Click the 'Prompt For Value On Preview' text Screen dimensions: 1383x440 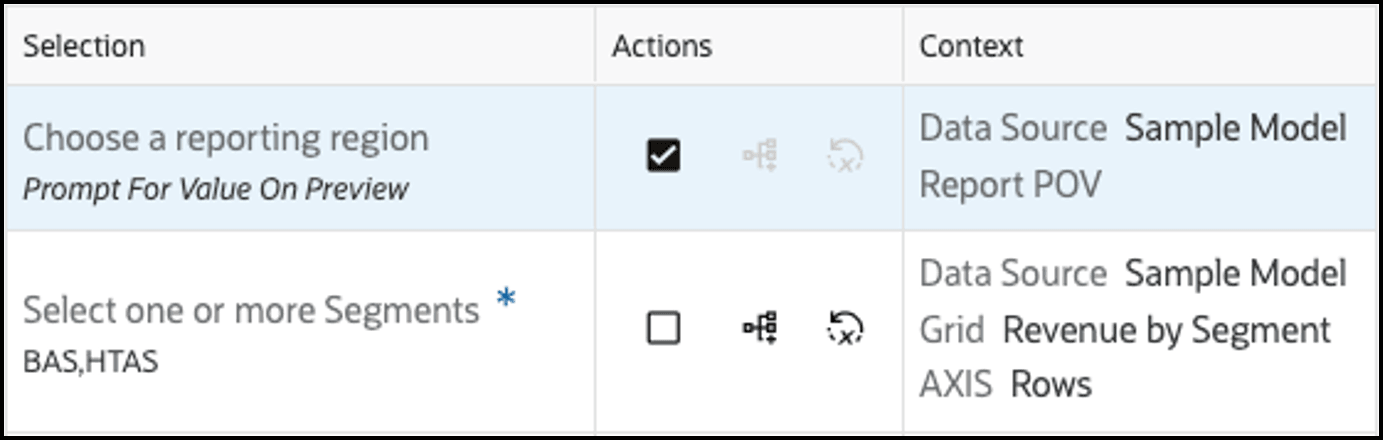[x=216, y=188]
